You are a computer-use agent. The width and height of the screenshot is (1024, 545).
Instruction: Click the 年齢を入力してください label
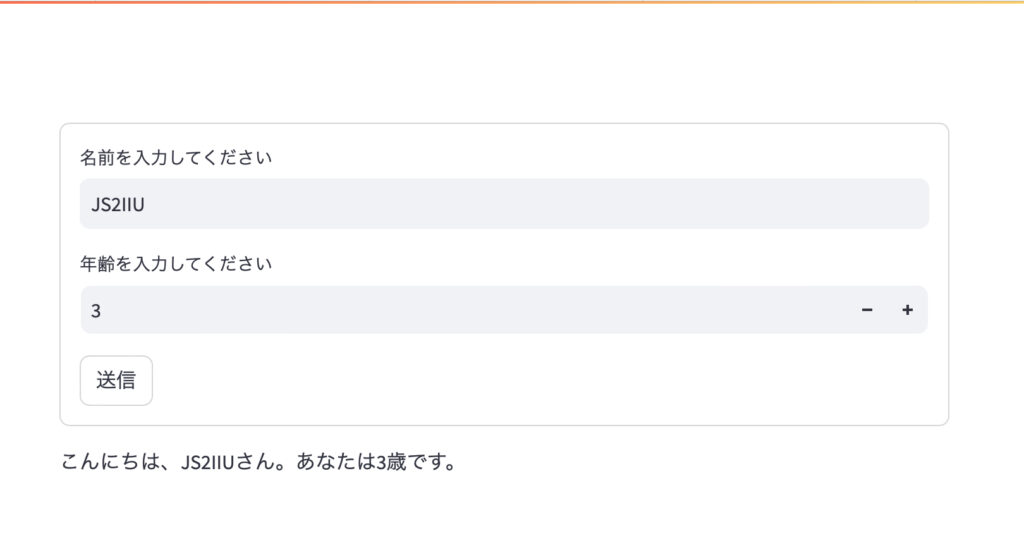(x=176, y=264)
